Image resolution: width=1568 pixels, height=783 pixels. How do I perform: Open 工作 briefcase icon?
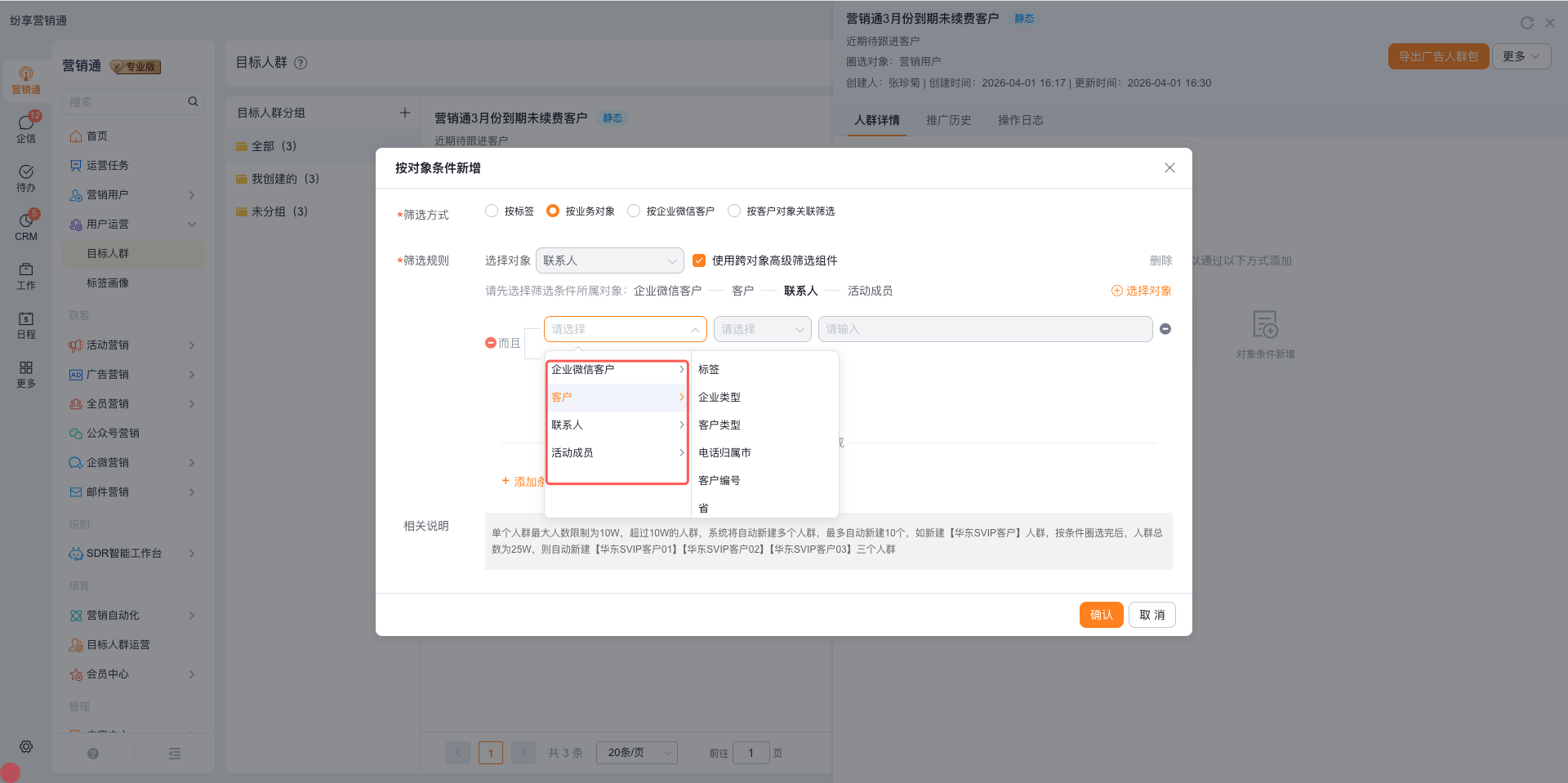coord(26,276)
